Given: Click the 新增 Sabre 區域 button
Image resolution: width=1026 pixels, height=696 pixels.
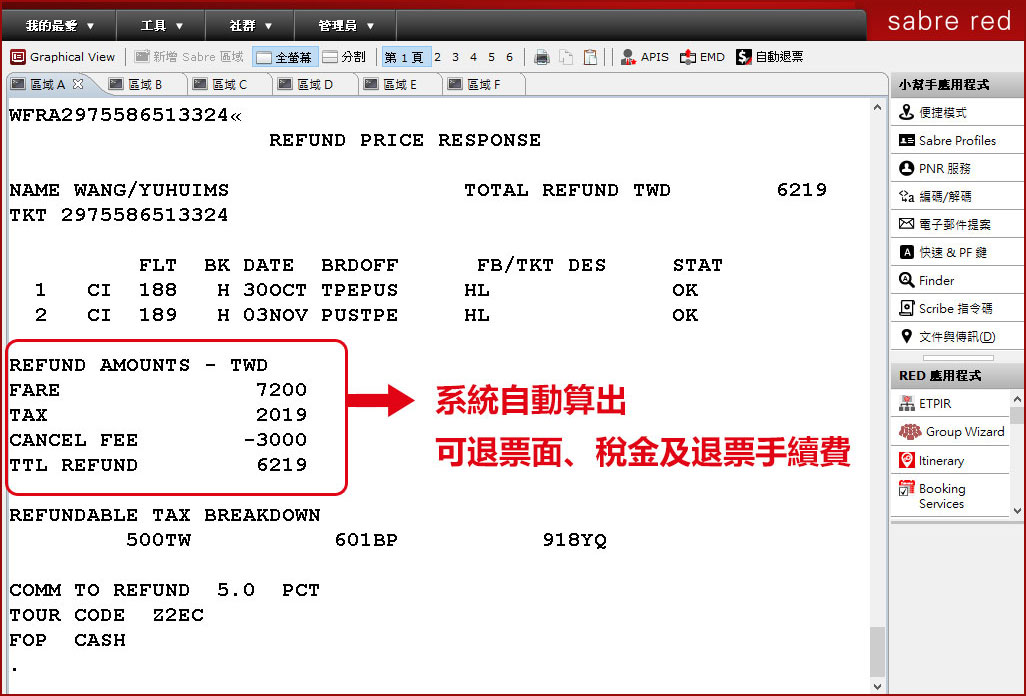Looking at the screenshot, I should click(x=189, y=57).
